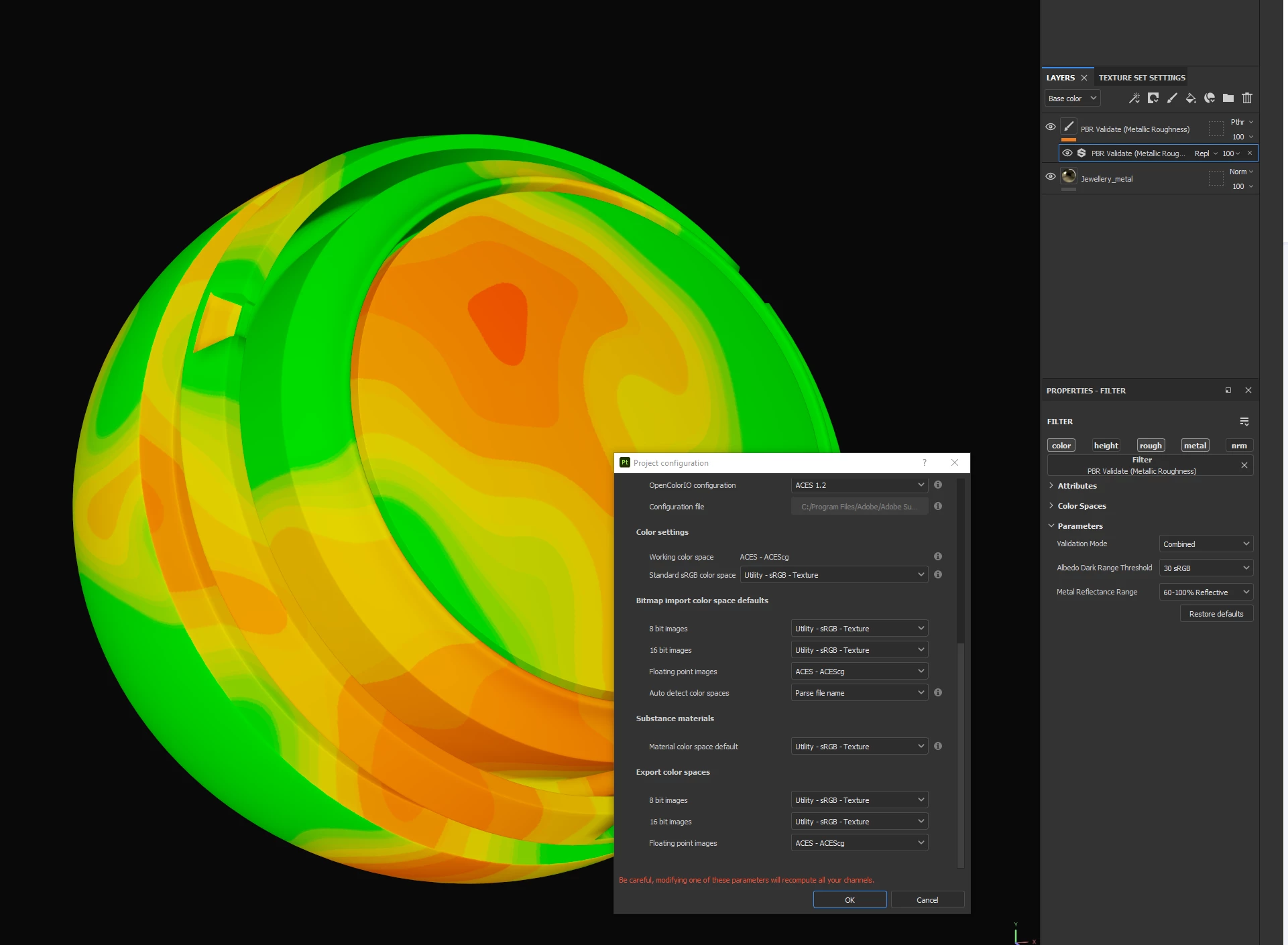
Task: Select the Layers tab
Action: (x=1060, y=78)
